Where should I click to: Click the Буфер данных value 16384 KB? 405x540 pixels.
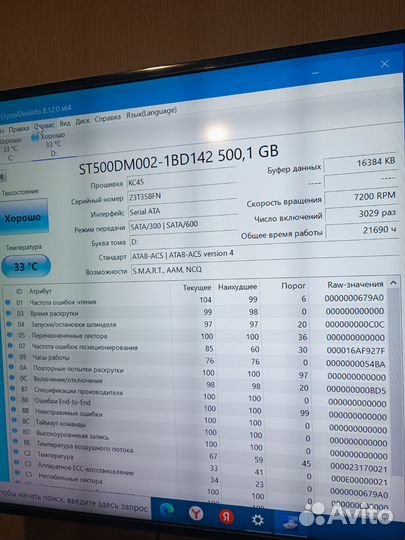click(x=362, y=163)
